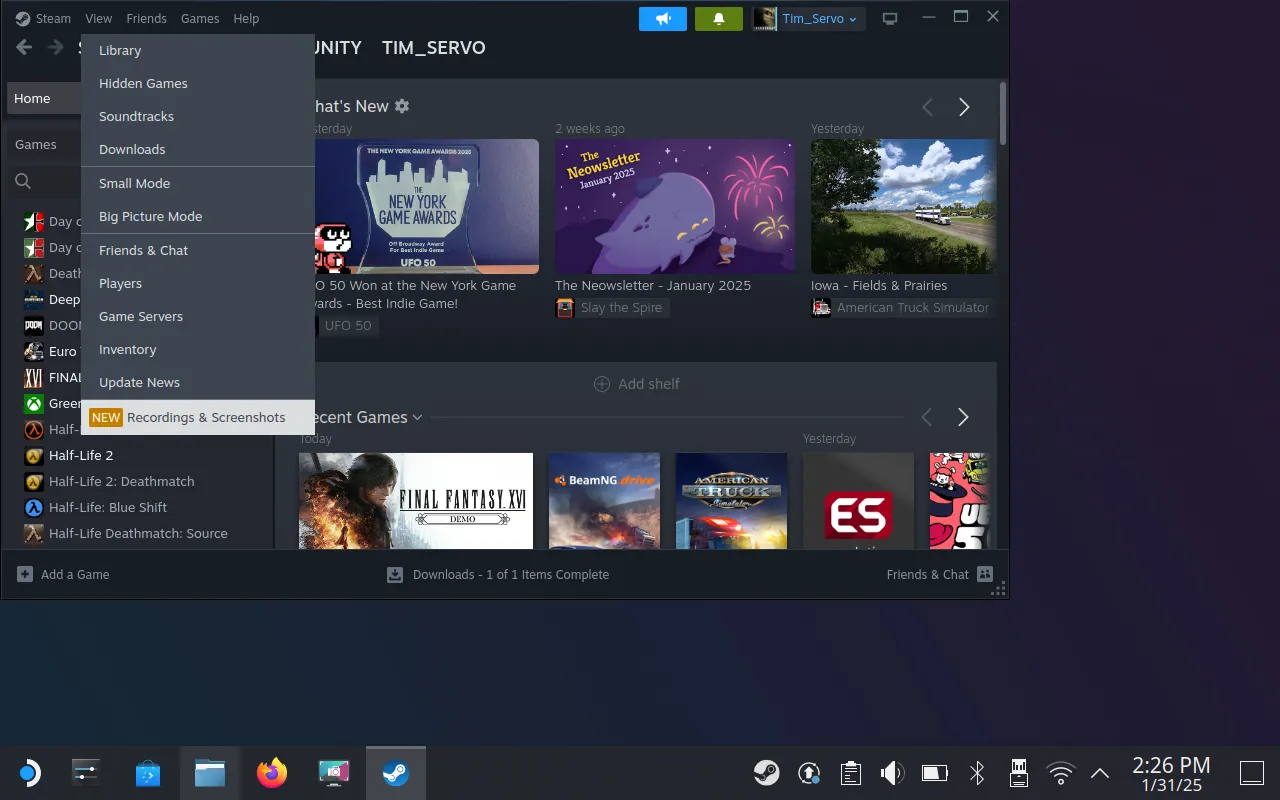Image resolution: width=1280 pixels, height=800 pixels.
Task: Open the Steam icon in the system tray
Action: tap(766, 773)
